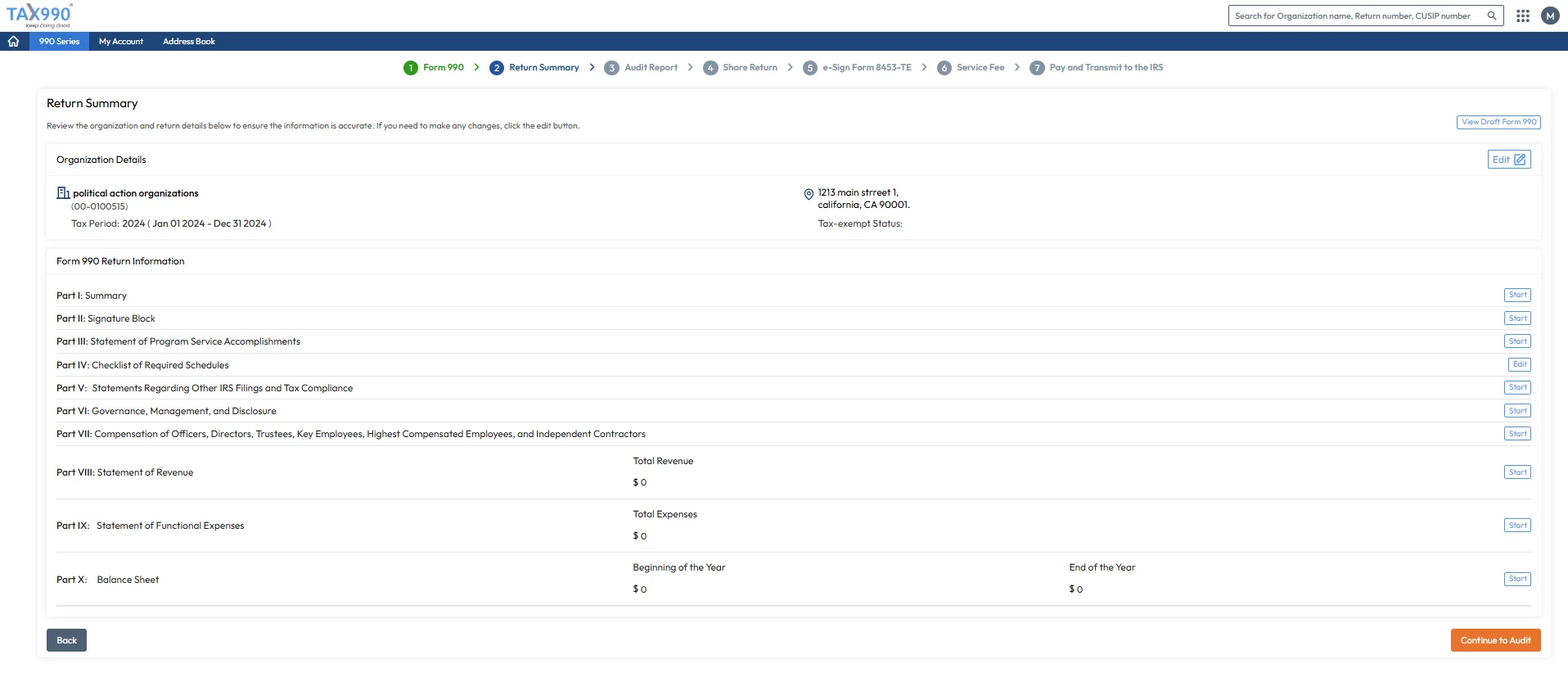Select the Service Fee step label
The height and width of the screenshot is (686, 1568).
click(980, 67)
